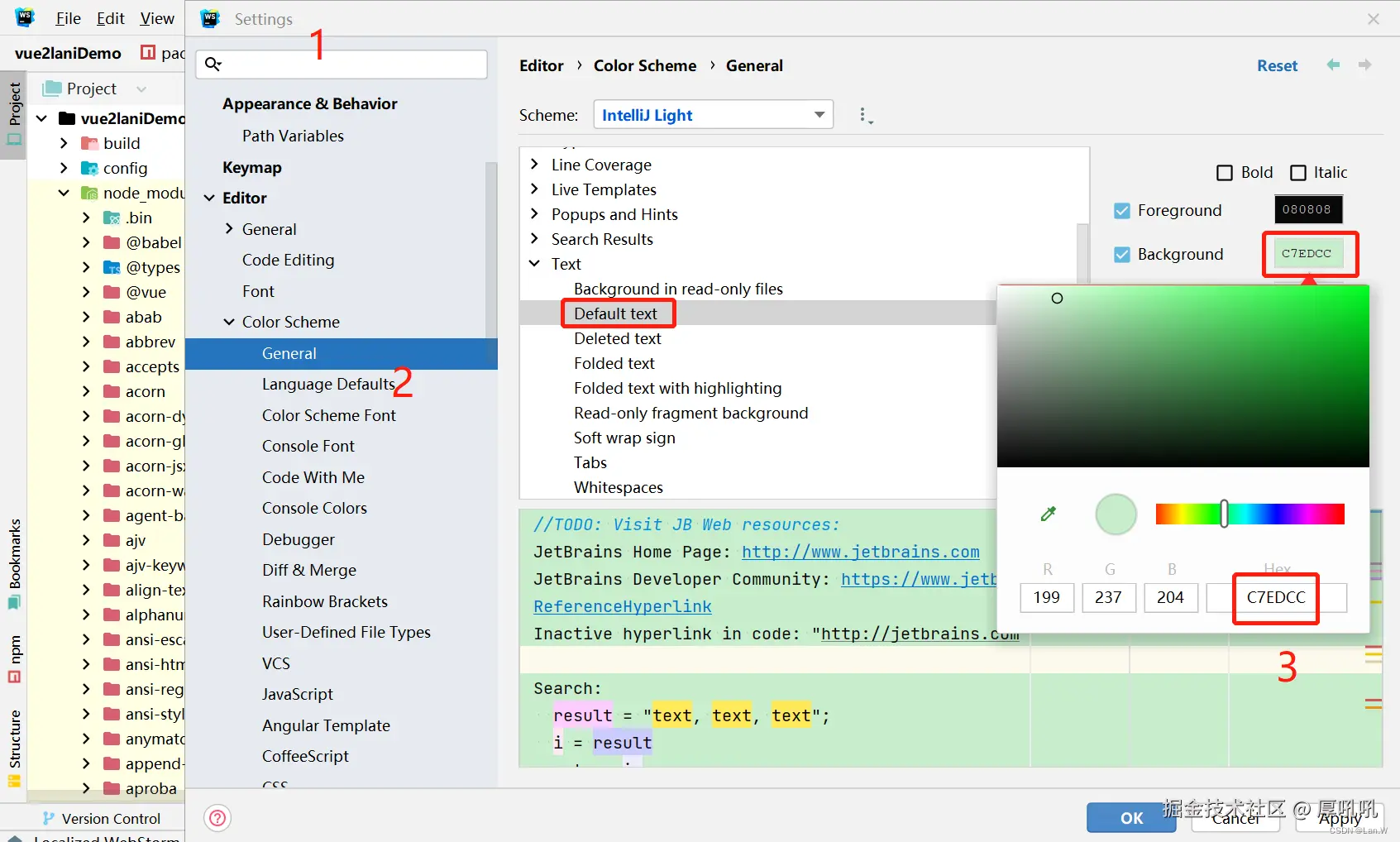This screenshot has width=1400, height=842.
Task: Select the @types folder icon
Action: (x=112, y=267)
